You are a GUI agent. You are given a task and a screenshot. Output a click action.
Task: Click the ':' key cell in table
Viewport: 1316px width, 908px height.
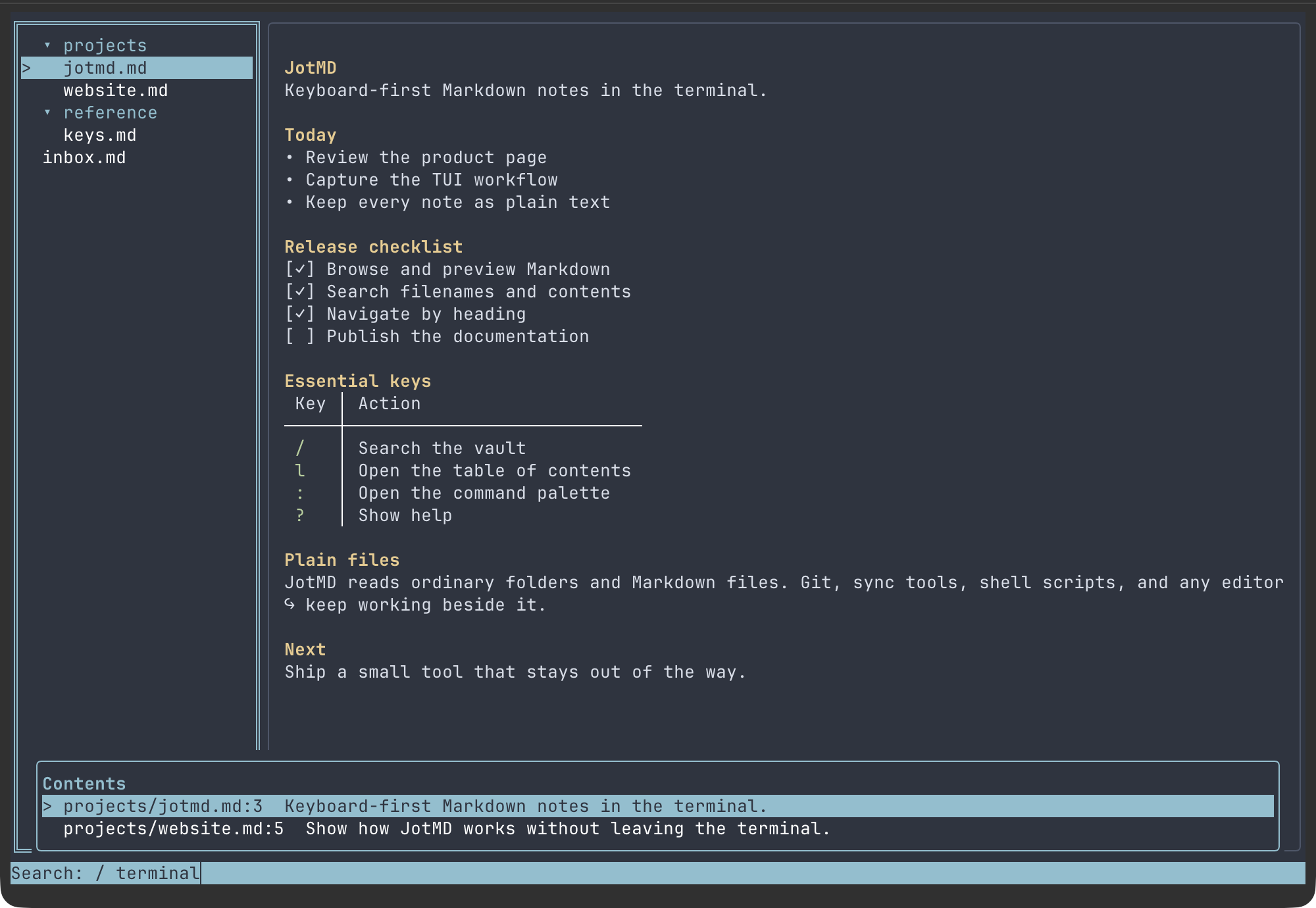tap(300, 493)
